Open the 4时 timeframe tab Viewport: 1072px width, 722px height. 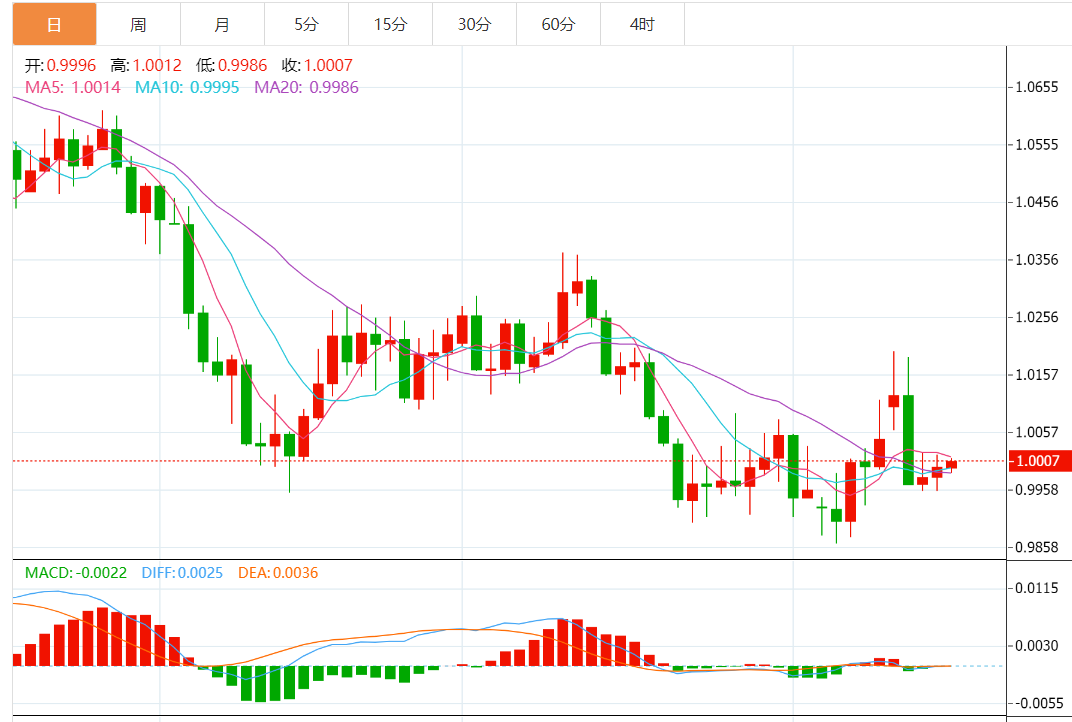point(643,25)
